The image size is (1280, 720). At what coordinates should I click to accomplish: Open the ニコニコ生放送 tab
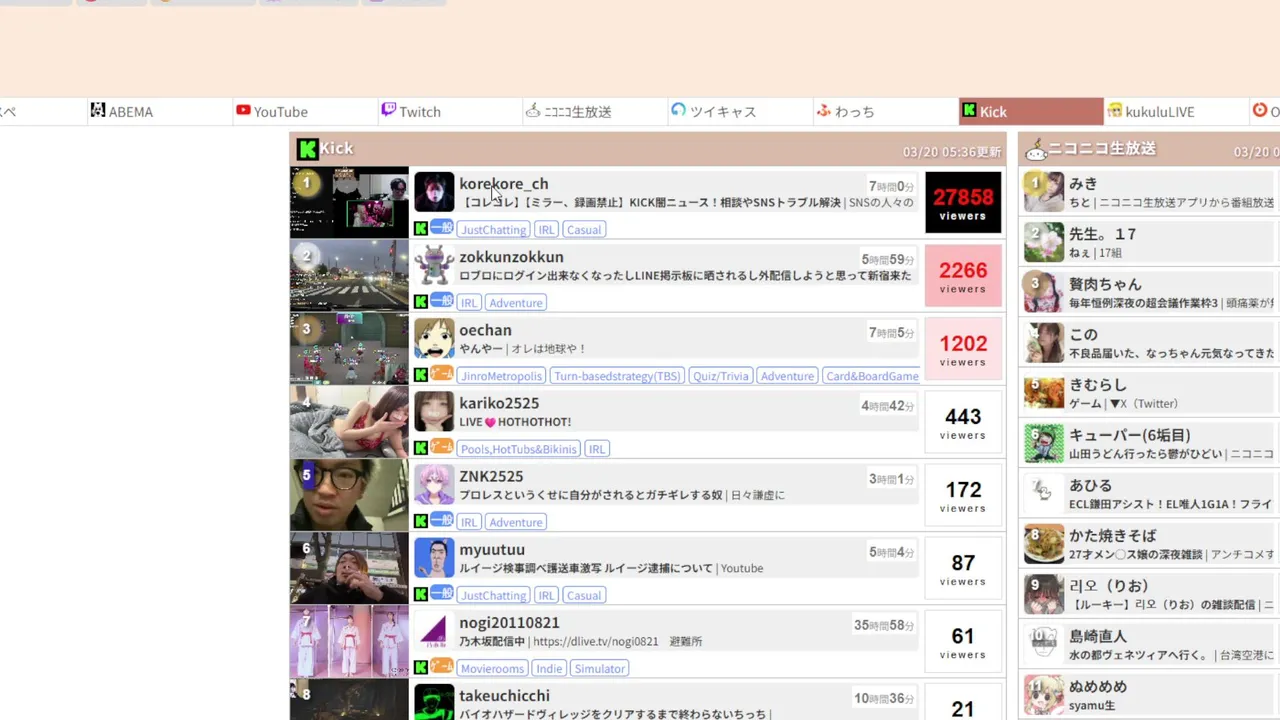[x=595, y=112]
